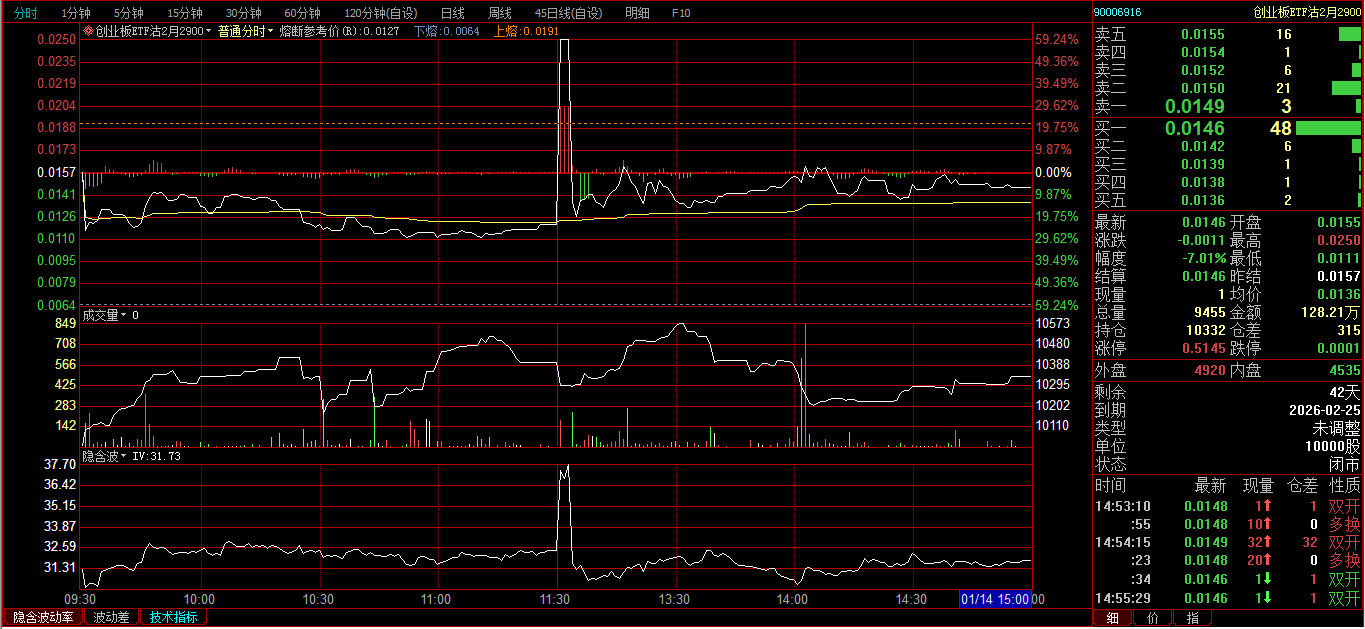Select the 隐含波动率 bottom tab
This screenshot has height=629, width=1365.
click(x=43, y=618)
